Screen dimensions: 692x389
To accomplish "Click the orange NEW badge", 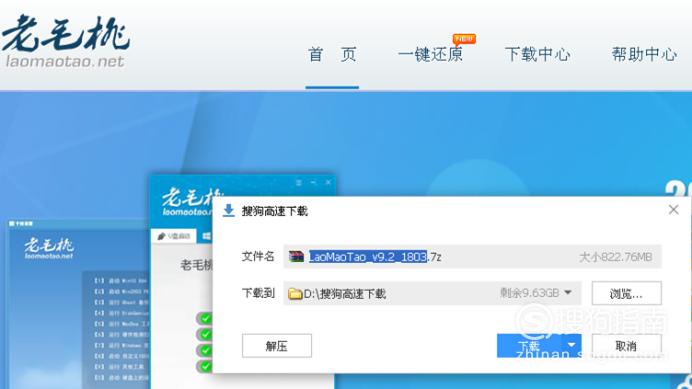I will tap(464, 39).
